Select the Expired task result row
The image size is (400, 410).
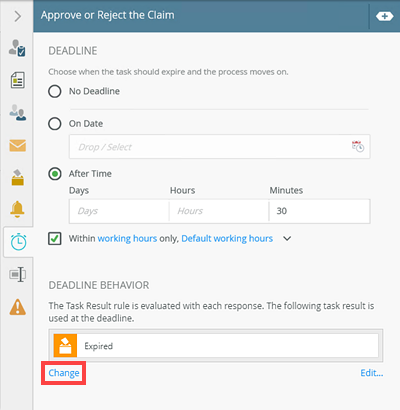coord(216,346)
